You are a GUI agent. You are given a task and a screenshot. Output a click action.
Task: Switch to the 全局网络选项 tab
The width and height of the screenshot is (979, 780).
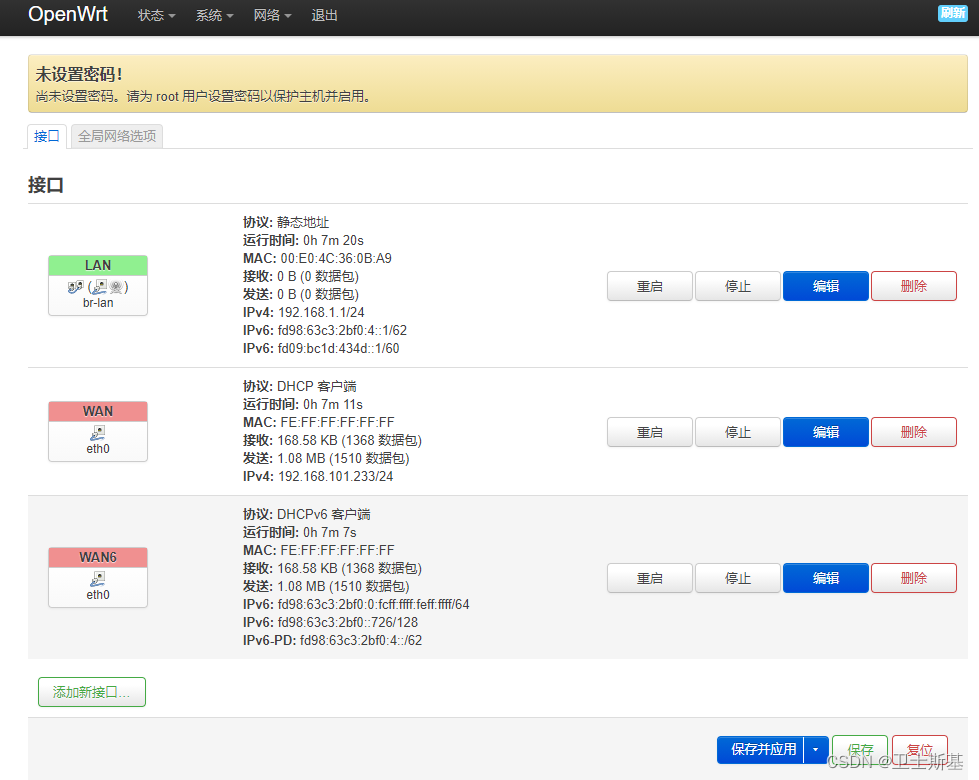click(117, 136)
